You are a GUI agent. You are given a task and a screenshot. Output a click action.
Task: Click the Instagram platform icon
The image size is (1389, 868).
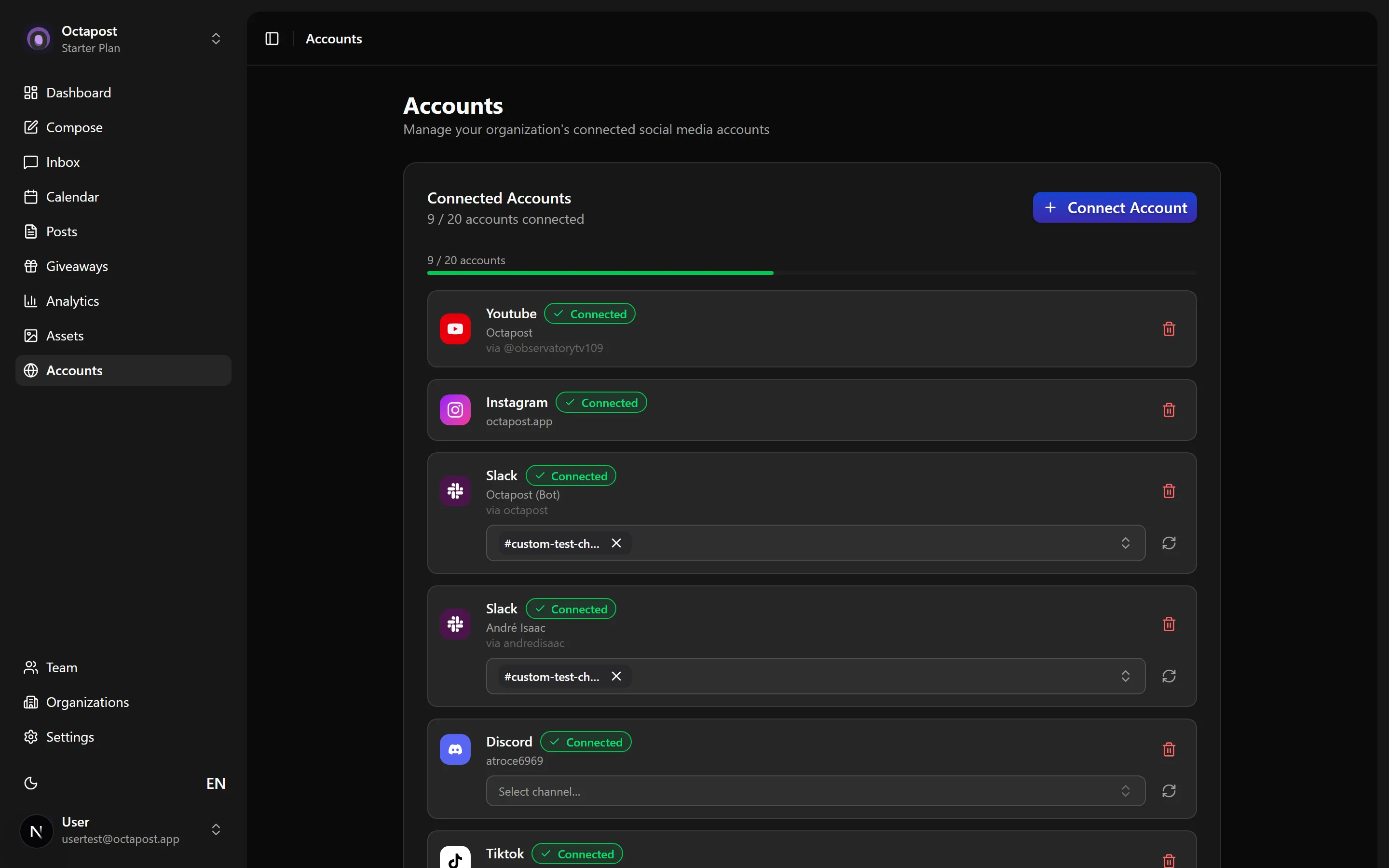pyautogui.click(x=455, y=410)
